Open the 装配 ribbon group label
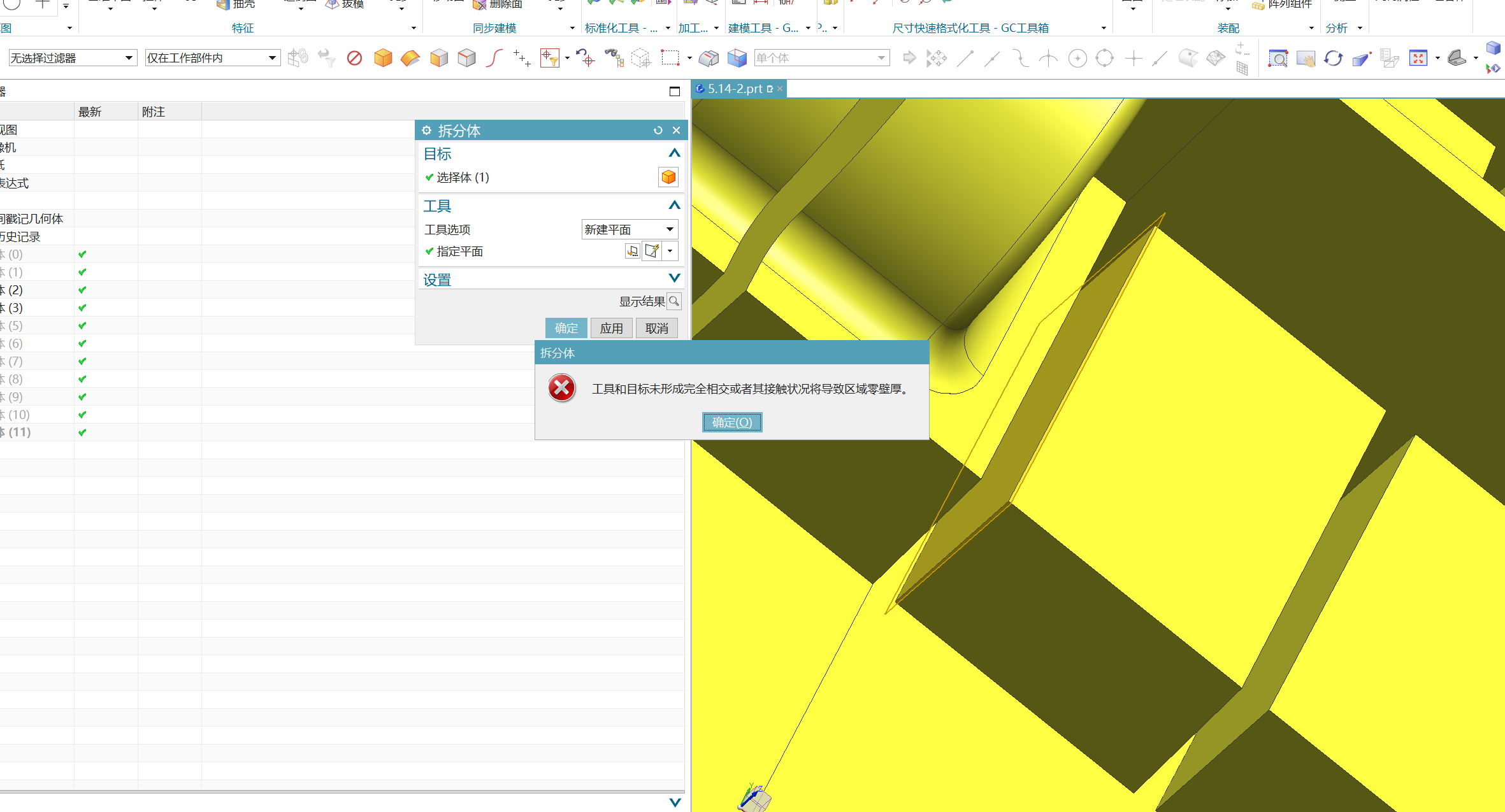 coord(1228,28)
